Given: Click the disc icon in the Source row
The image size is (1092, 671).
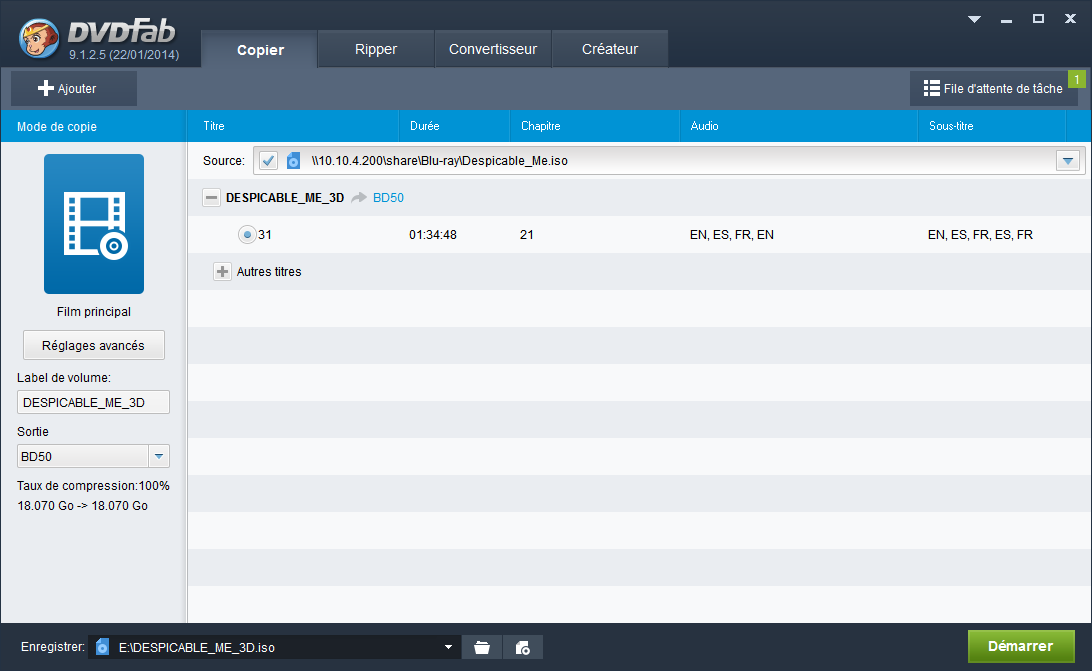Looking at the screenshot, I should [292, 160].
